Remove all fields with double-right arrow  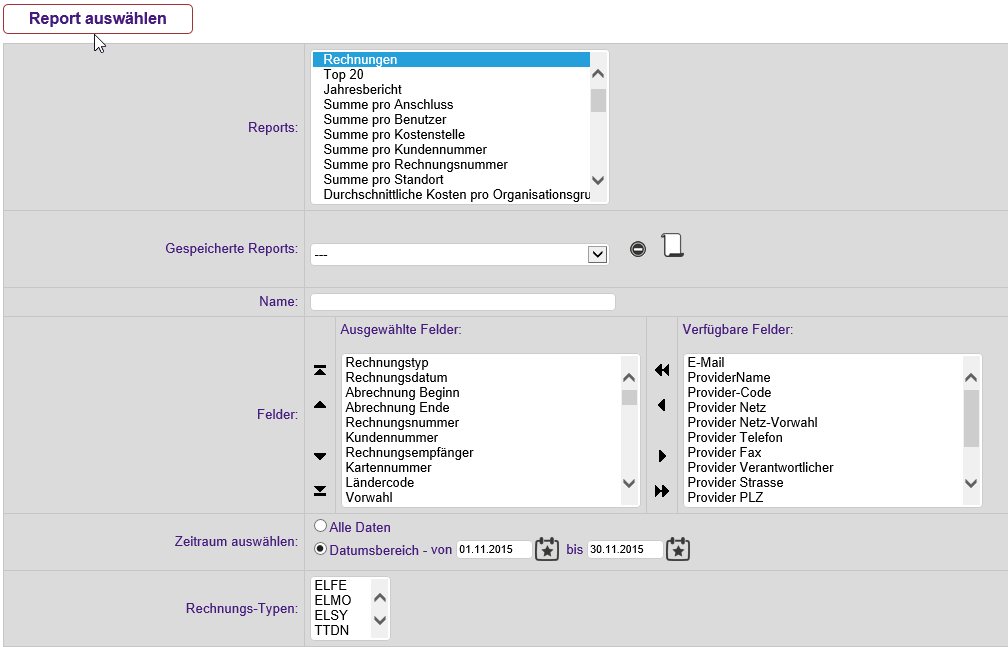tap(661, 491)
